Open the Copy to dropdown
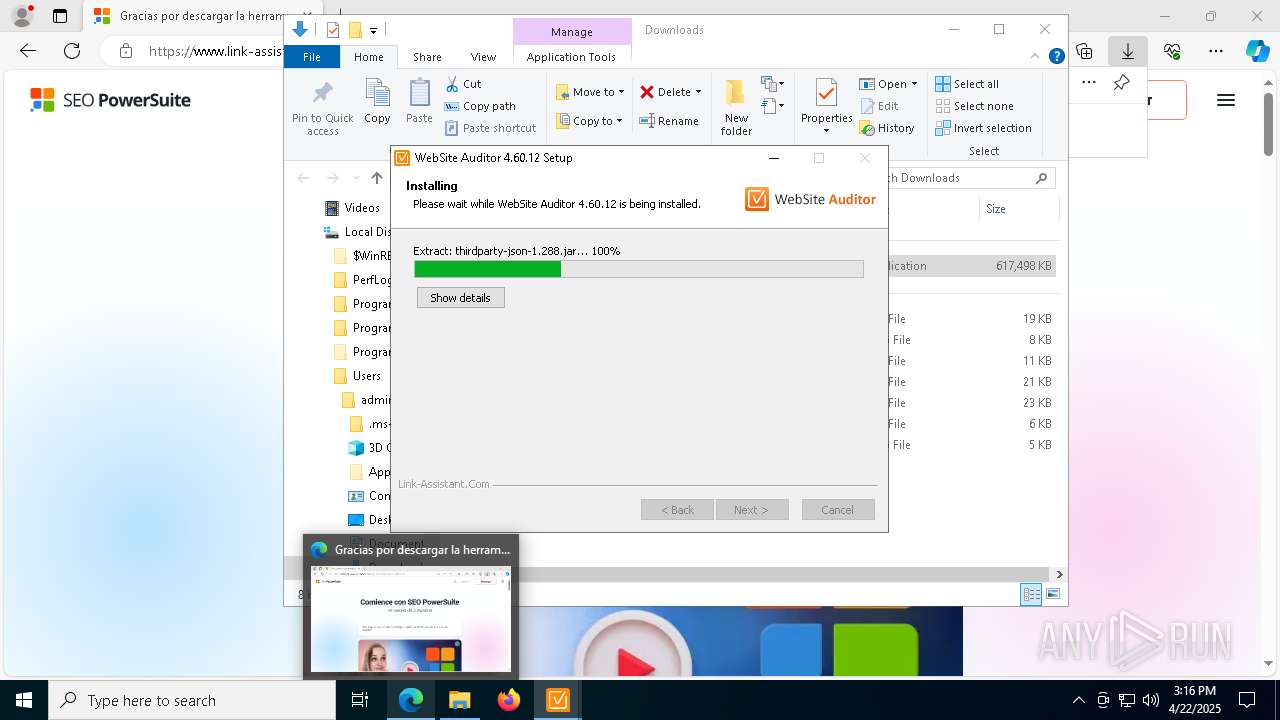1280x720 pixels. tap(589, 121)
